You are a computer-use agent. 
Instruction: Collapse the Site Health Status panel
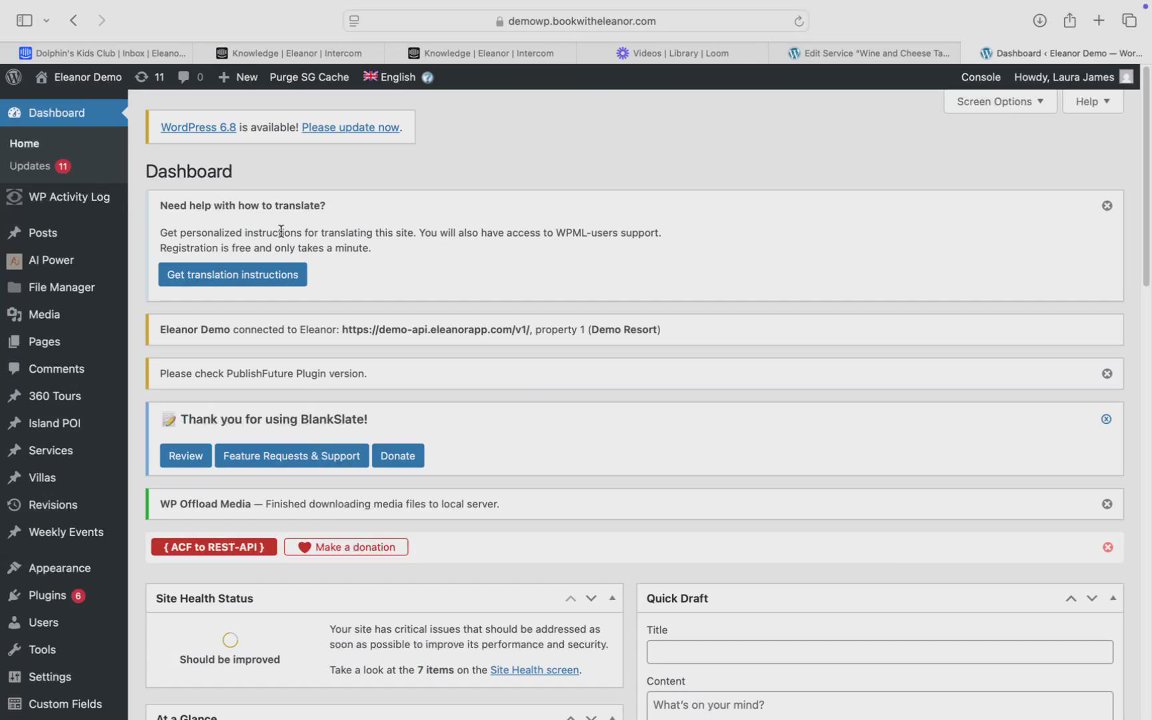612,598
